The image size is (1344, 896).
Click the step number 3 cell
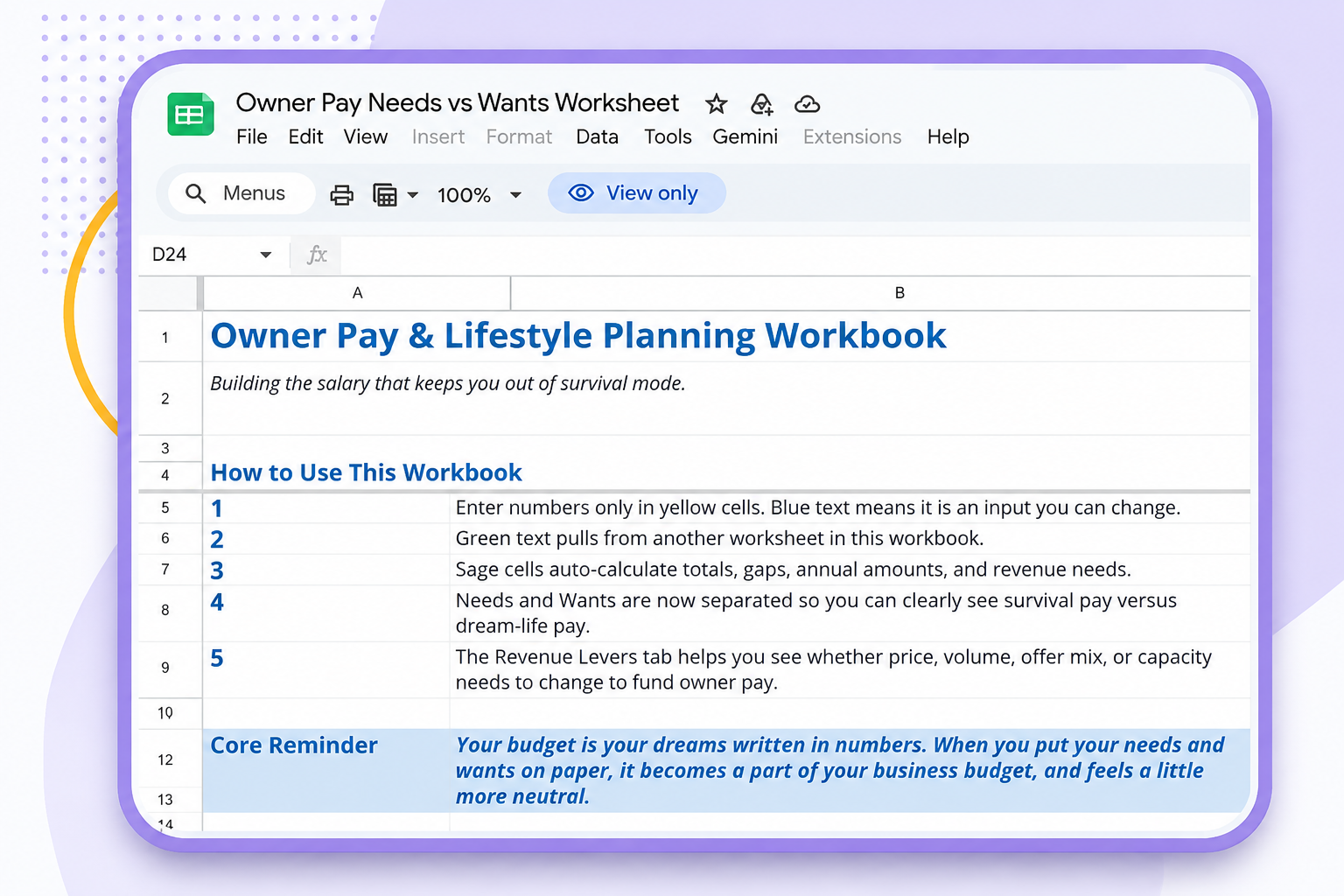click(x=326, y=570)
